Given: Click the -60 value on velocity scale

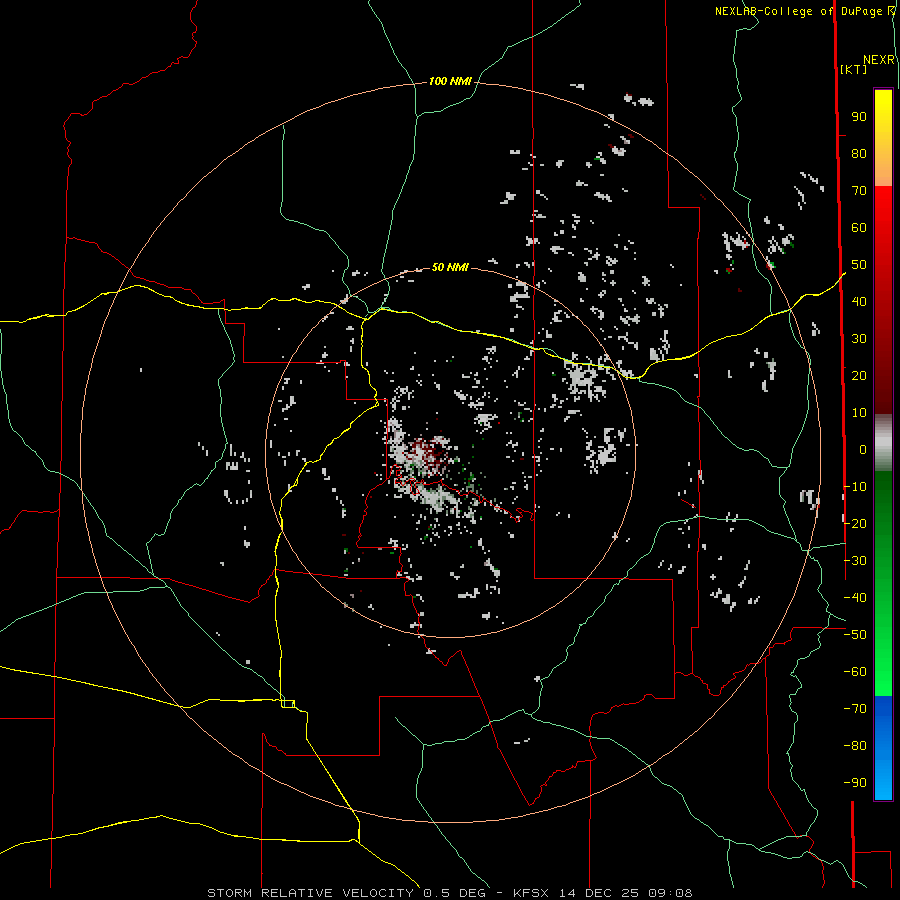Looking at the screenshot, I should pos(855,672).
